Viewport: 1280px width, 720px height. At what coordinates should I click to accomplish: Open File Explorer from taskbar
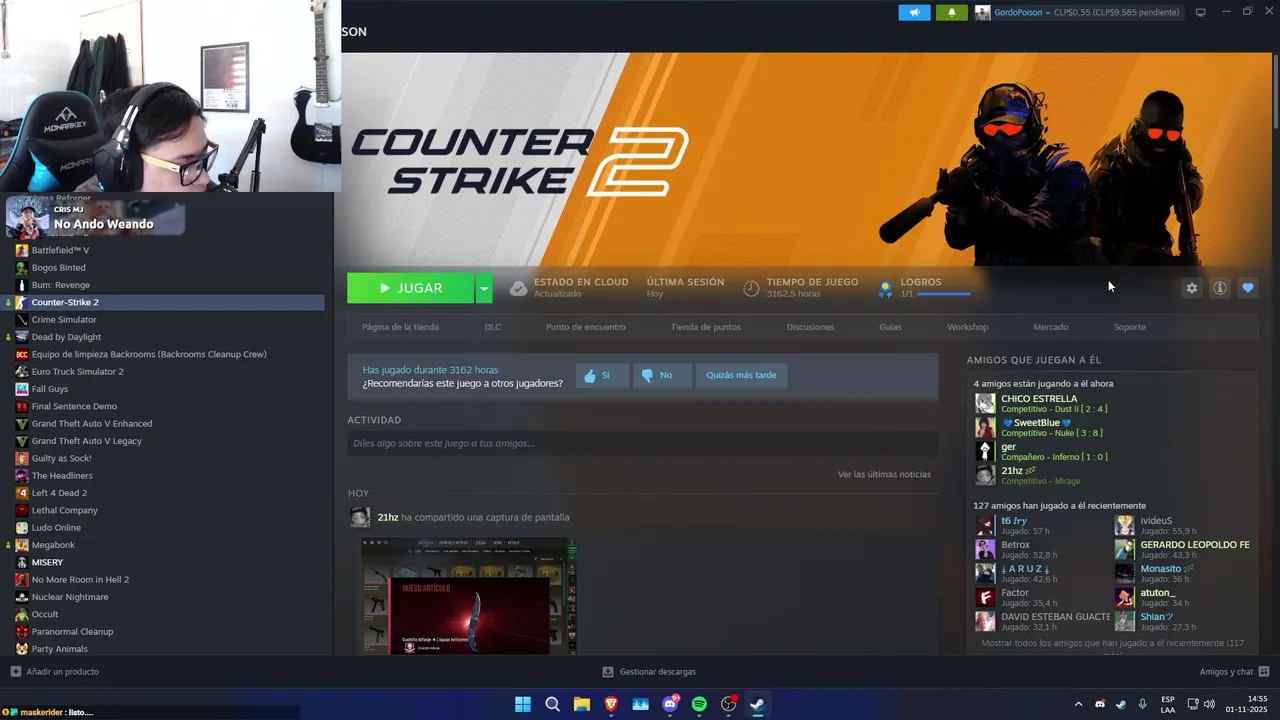click(581, 704)
